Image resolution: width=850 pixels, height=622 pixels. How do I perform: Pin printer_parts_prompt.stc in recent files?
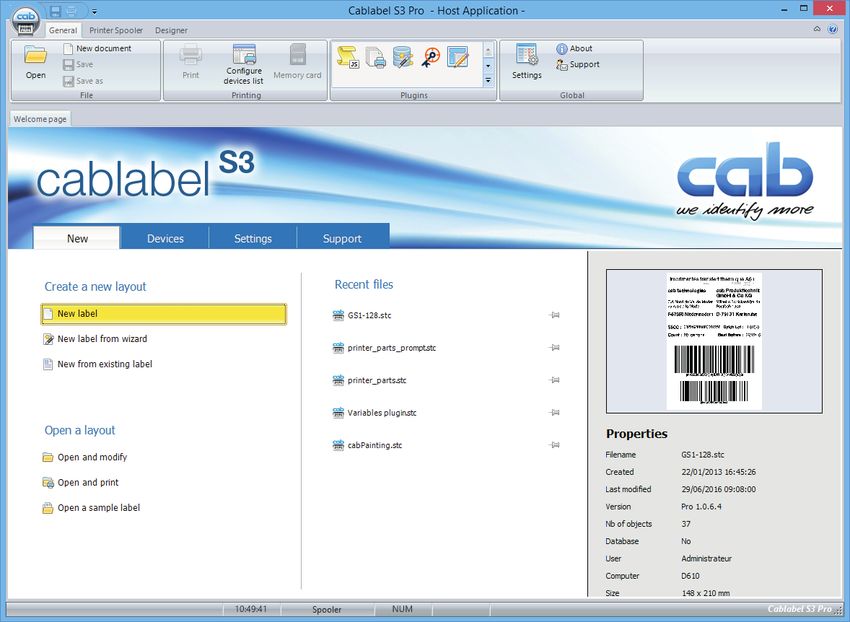tap(555, 348)
